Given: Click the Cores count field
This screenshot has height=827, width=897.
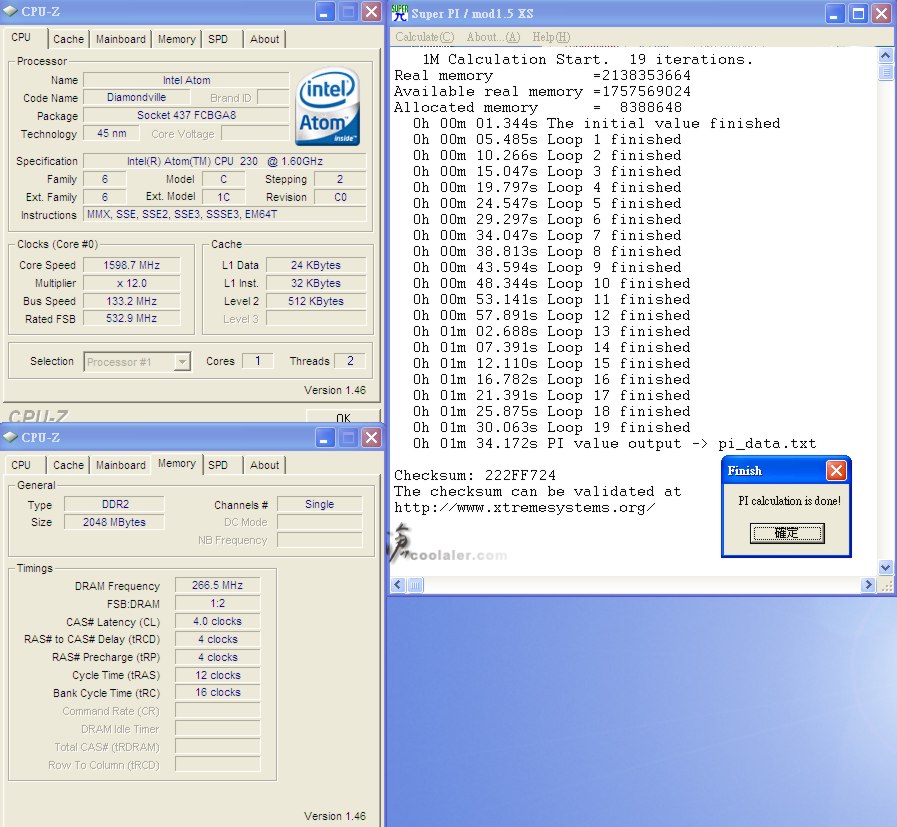Looking at the screenshot, I should coord(257,361).
